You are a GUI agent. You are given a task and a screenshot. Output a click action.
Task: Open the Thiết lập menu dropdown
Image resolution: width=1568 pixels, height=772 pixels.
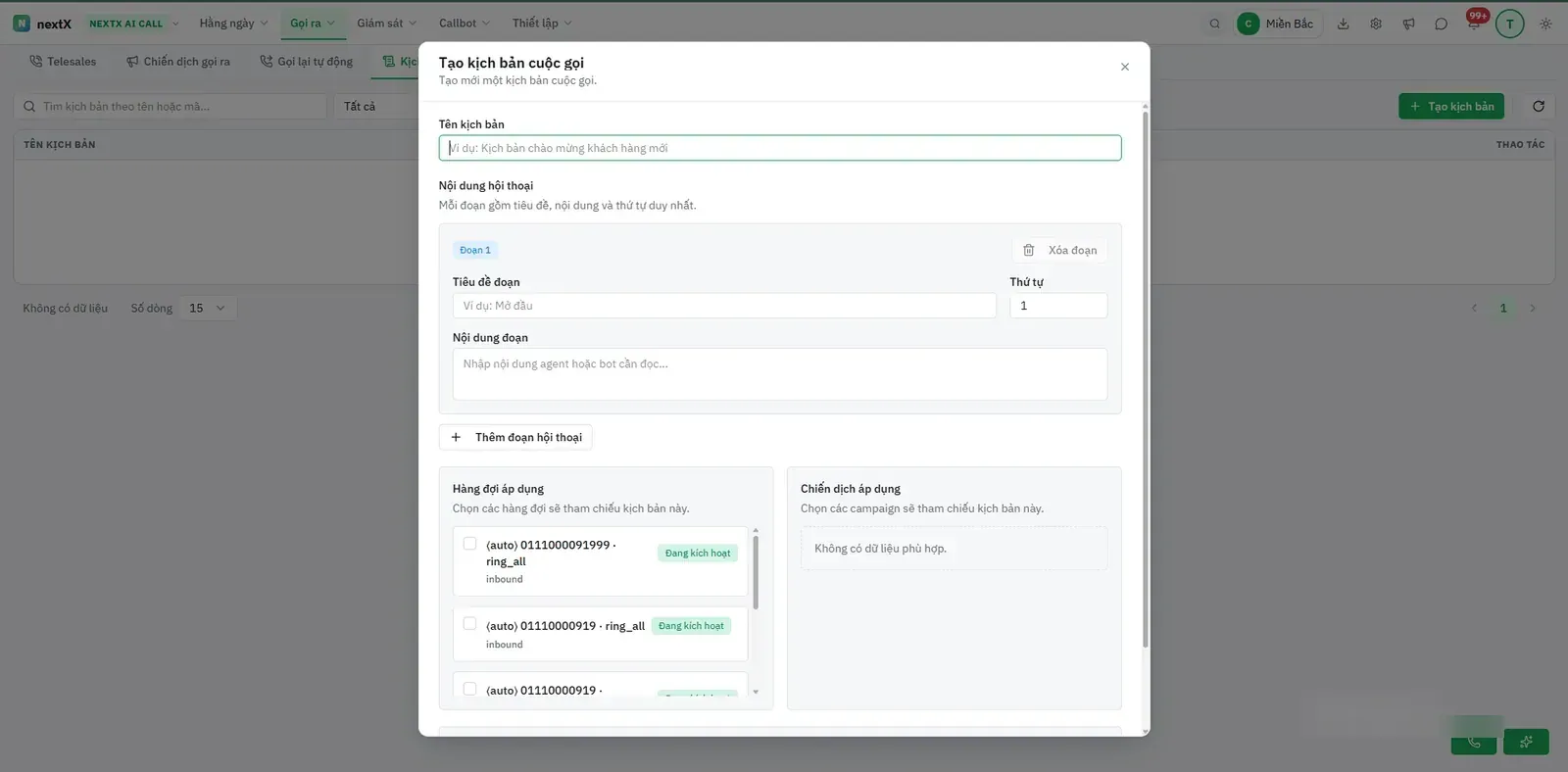(x=541, y=24)
